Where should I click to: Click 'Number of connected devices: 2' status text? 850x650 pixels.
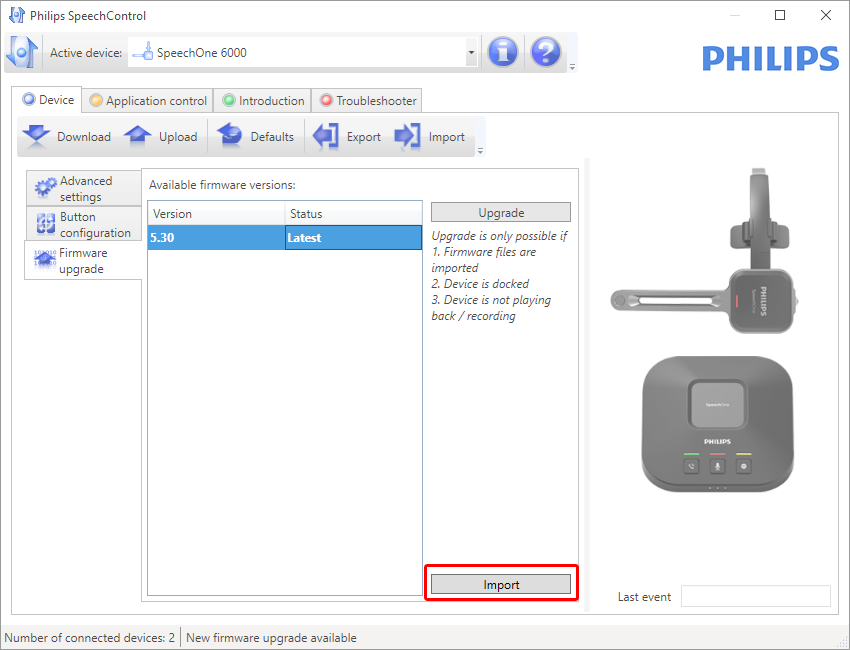(x=89, y=638)
